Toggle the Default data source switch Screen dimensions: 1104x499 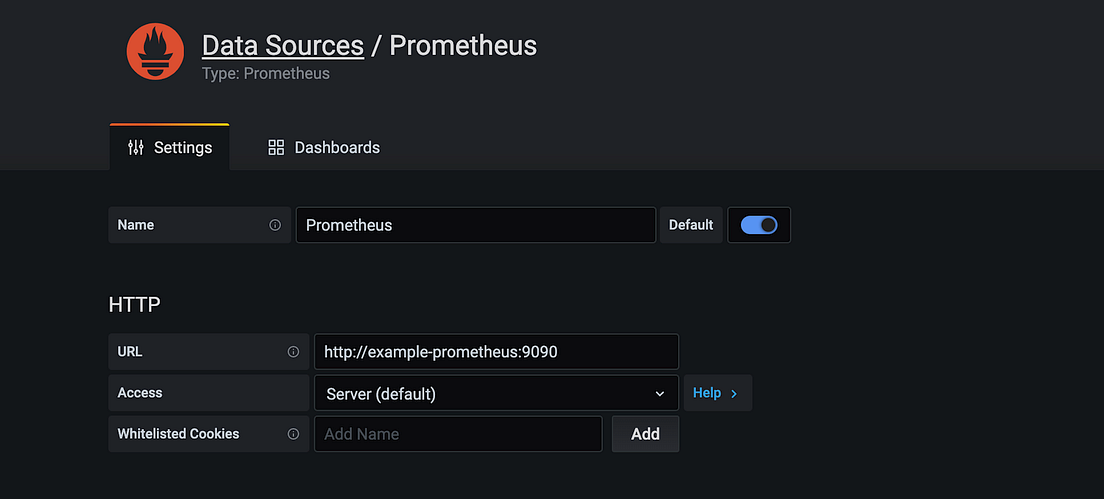759,225
